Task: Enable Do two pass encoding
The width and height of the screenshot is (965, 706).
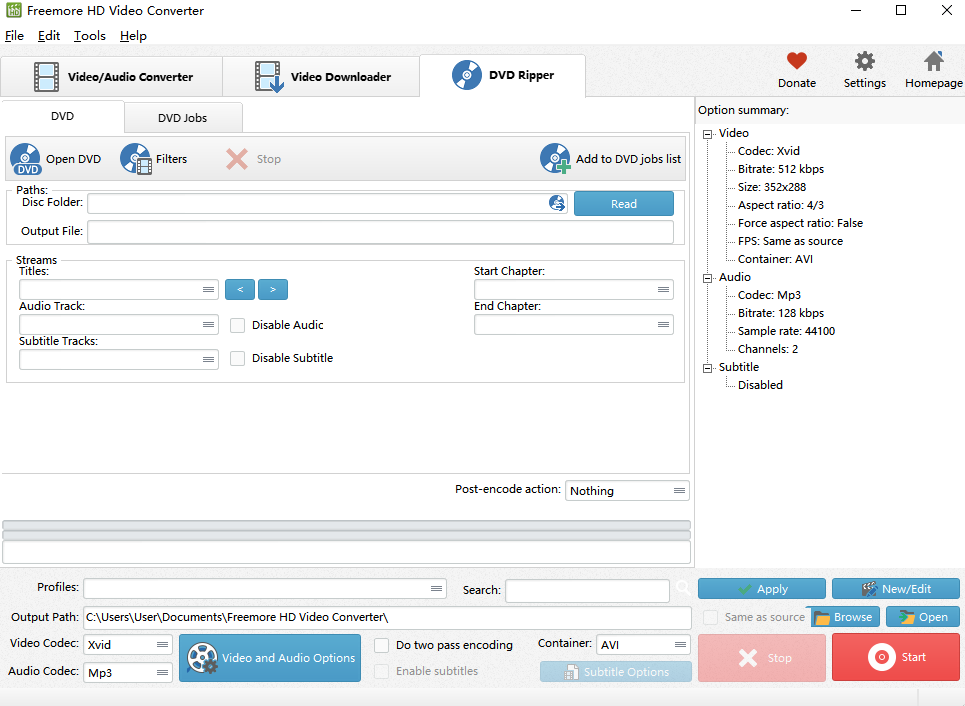Action: point(382,645)
